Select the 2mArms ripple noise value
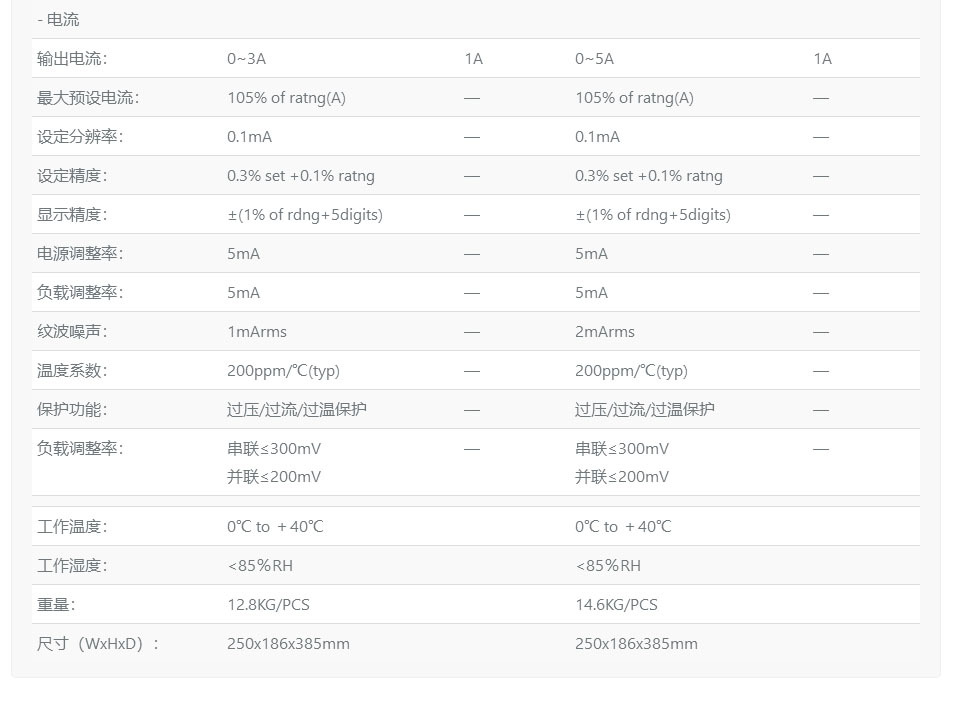This screenshot has height=709, width=963. (x=604, y=331)
